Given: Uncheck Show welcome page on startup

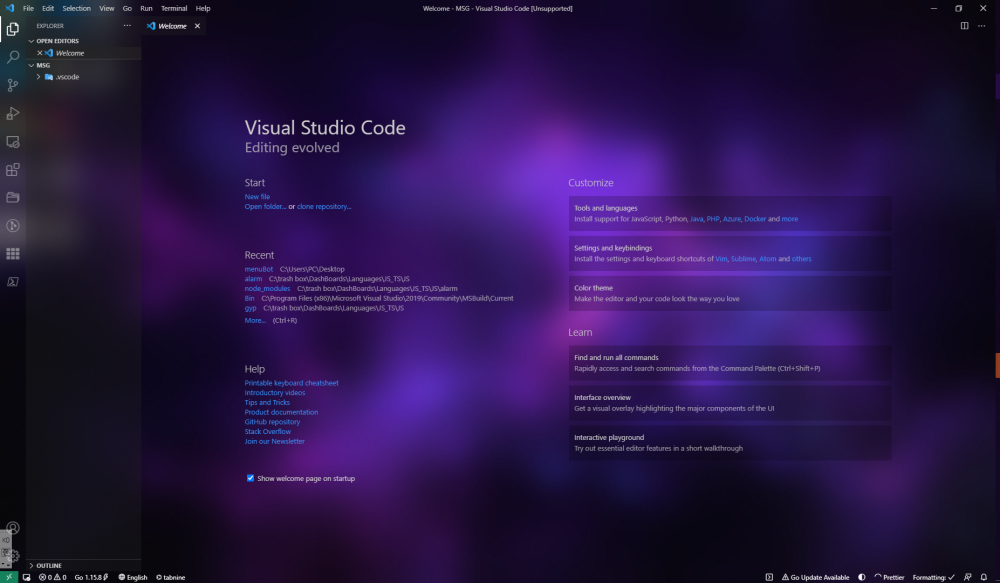Looking at the screenshot, I should [x=251, y=478].
